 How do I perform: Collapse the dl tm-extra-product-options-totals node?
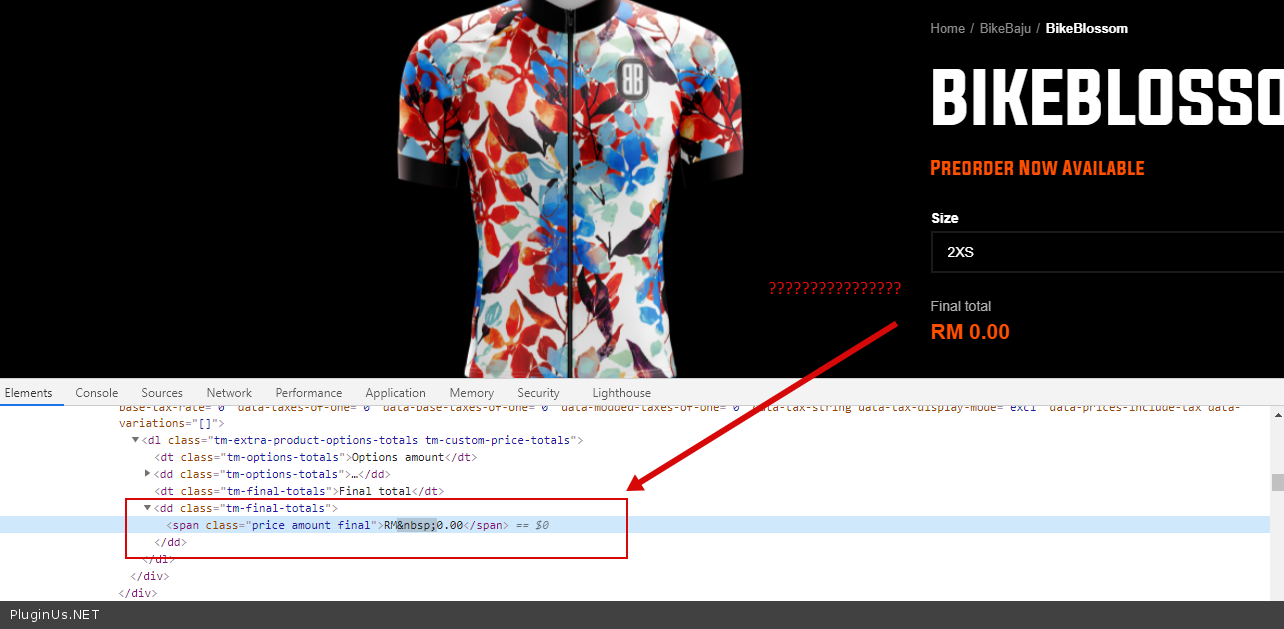point(136,440)
